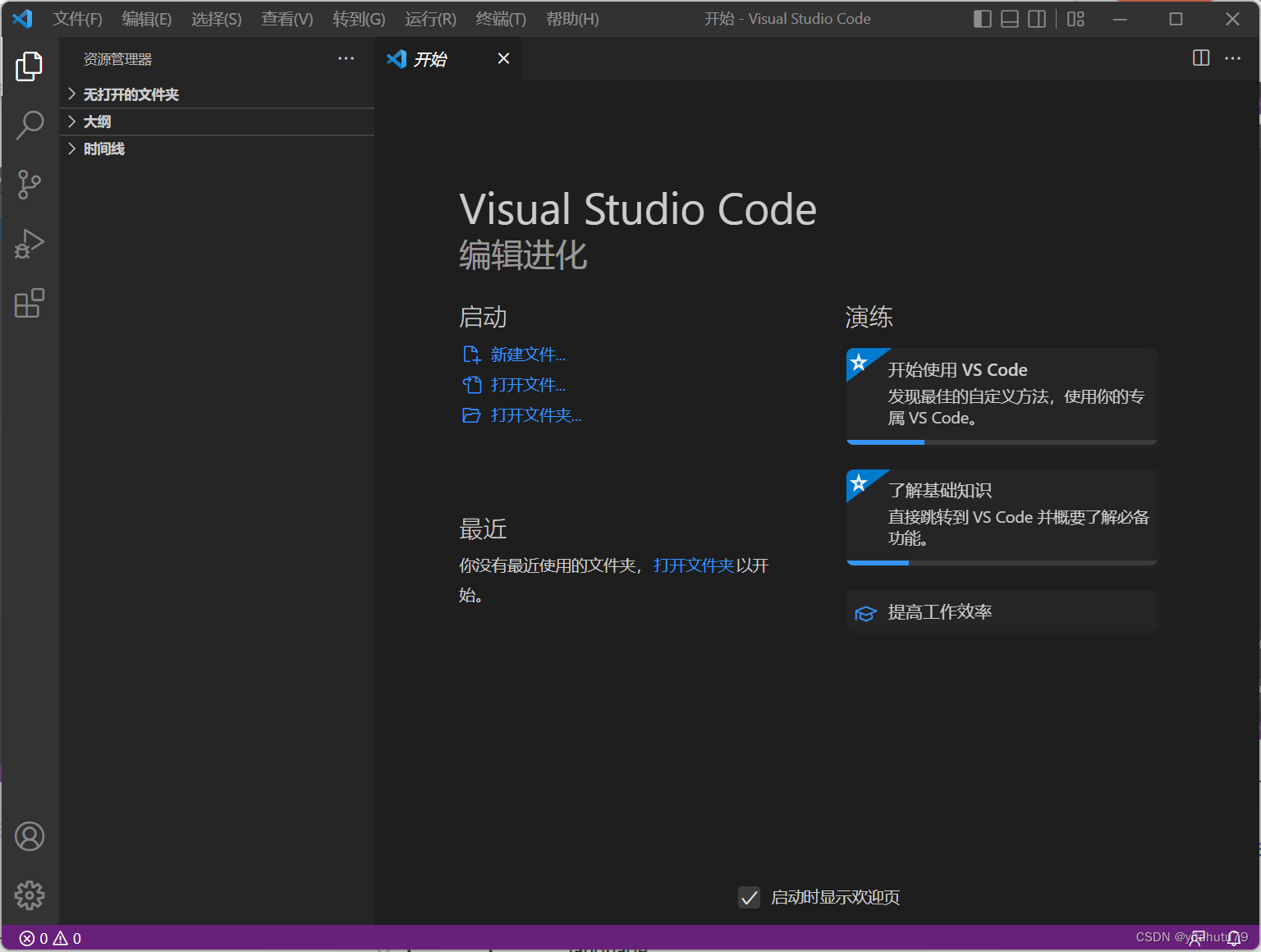Click the 开始使用 VS Code walkthrough progress bar
Image resolution: width=1261 pixels, height=952 pixels.
[1002, 442]
